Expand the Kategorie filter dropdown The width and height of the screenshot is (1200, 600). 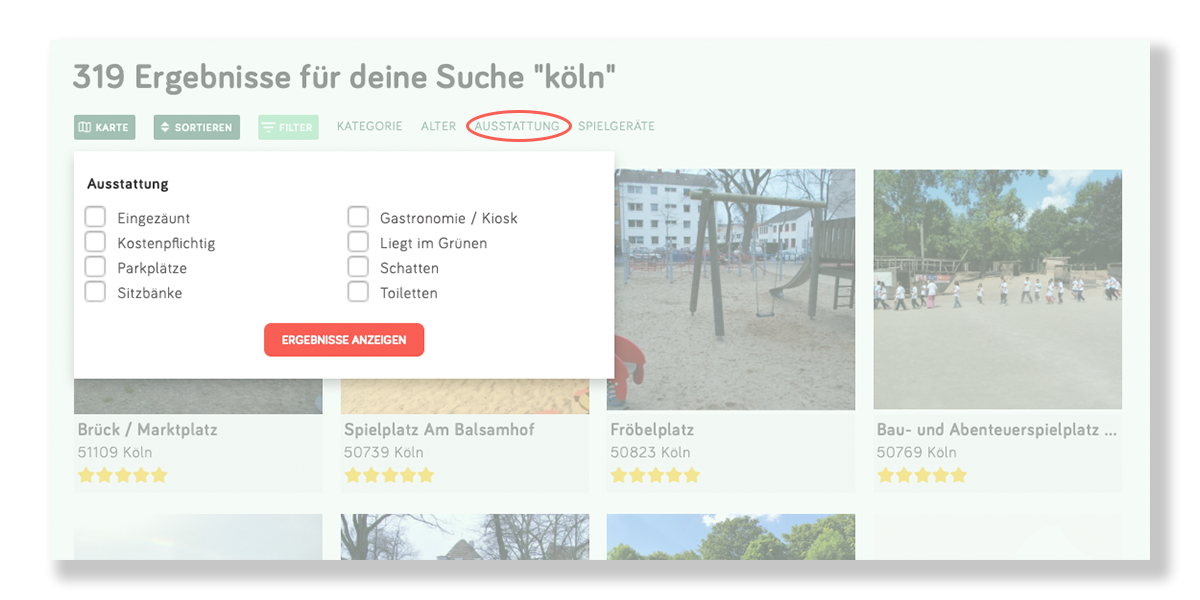click(369, 126)
